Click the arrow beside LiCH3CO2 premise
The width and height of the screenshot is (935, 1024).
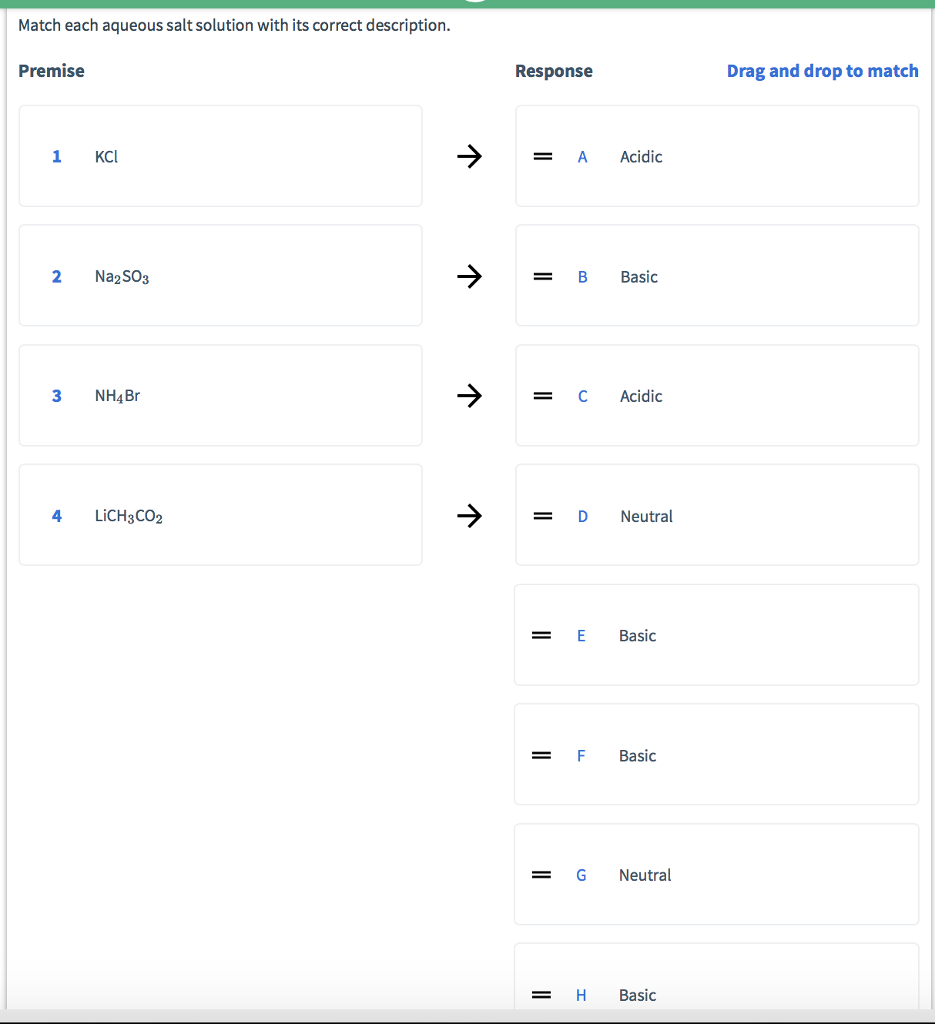[x=468, y=516]
